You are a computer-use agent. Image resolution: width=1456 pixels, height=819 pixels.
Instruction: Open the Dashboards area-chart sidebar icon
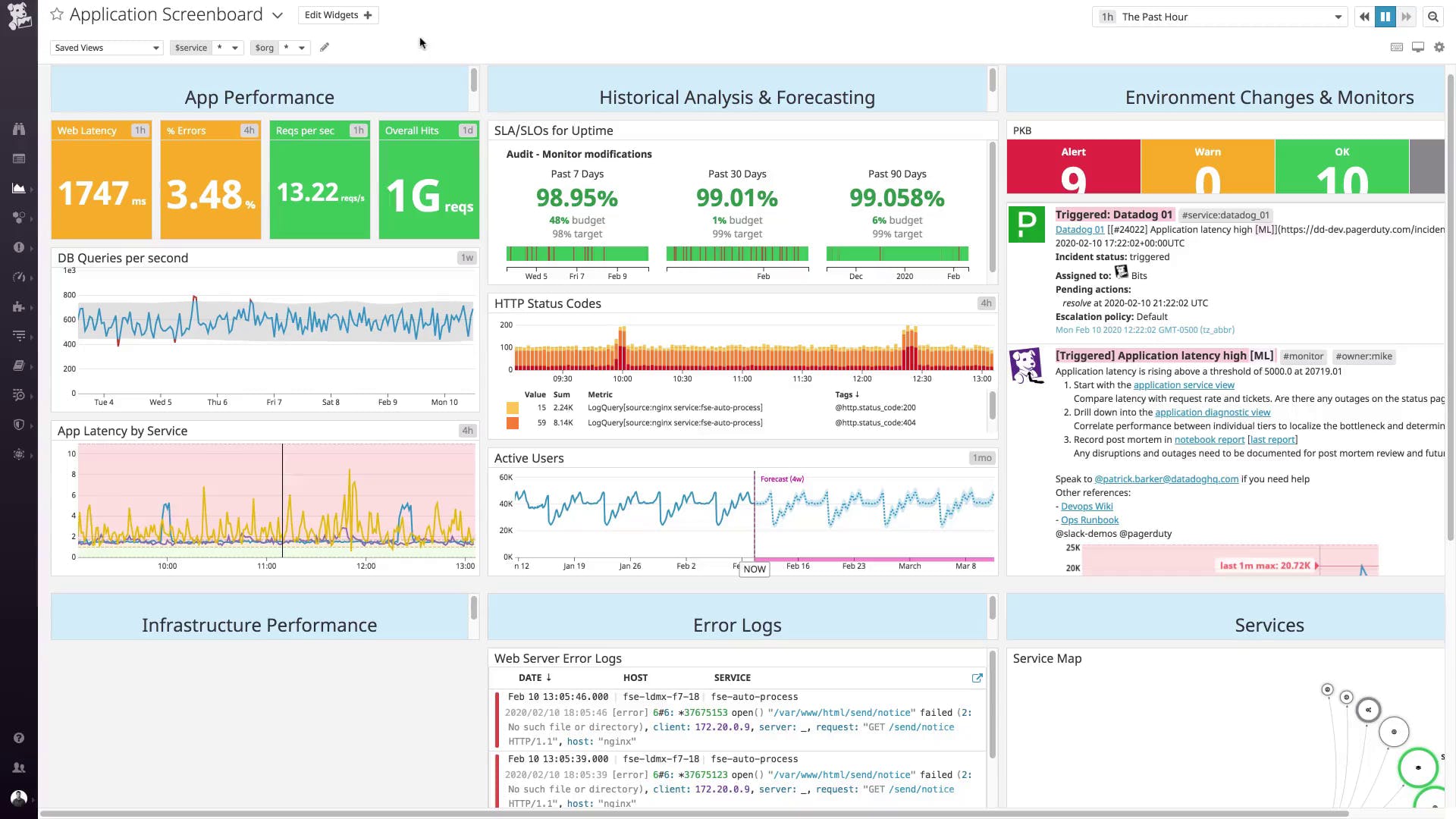[19, 188]
